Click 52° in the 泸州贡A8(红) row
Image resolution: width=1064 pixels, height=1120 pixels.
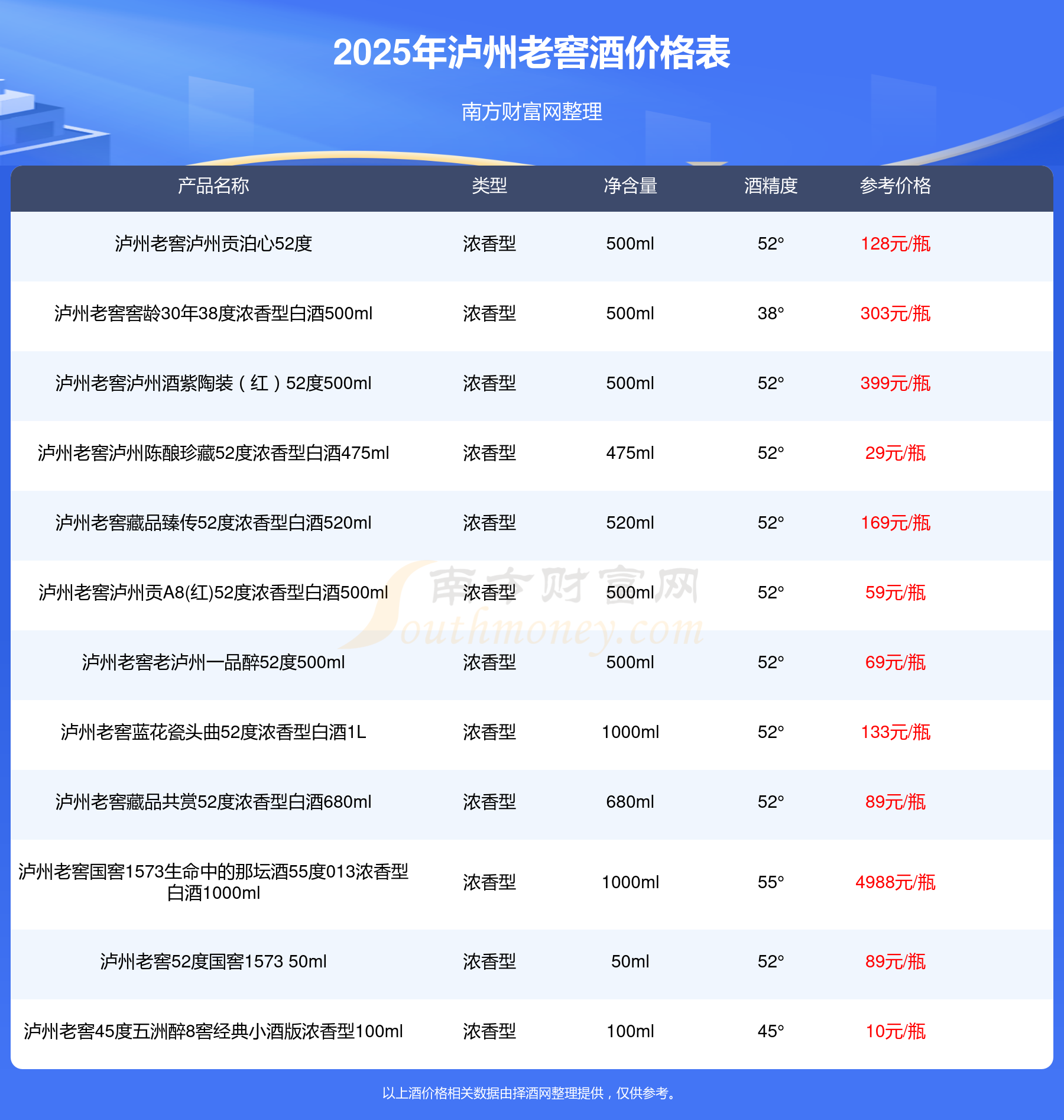coord(771,593)
